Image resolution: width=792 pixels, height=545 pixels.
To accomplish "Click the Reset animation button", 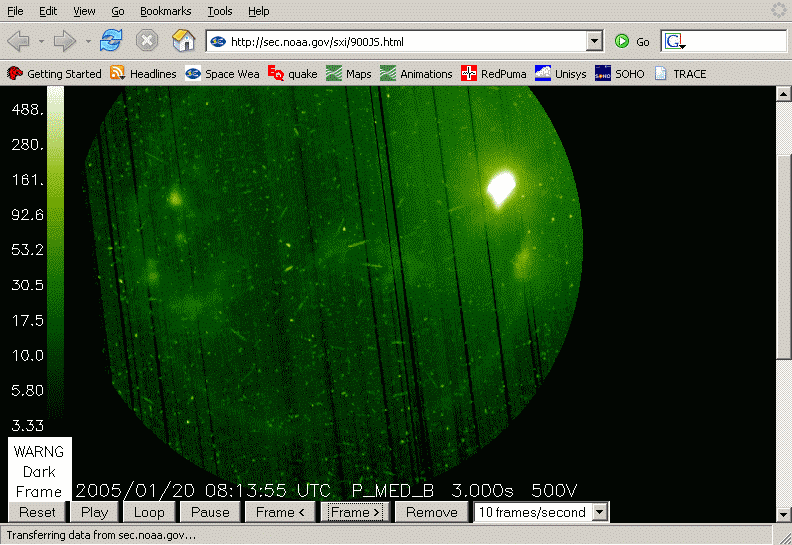I will pos(37,512).
